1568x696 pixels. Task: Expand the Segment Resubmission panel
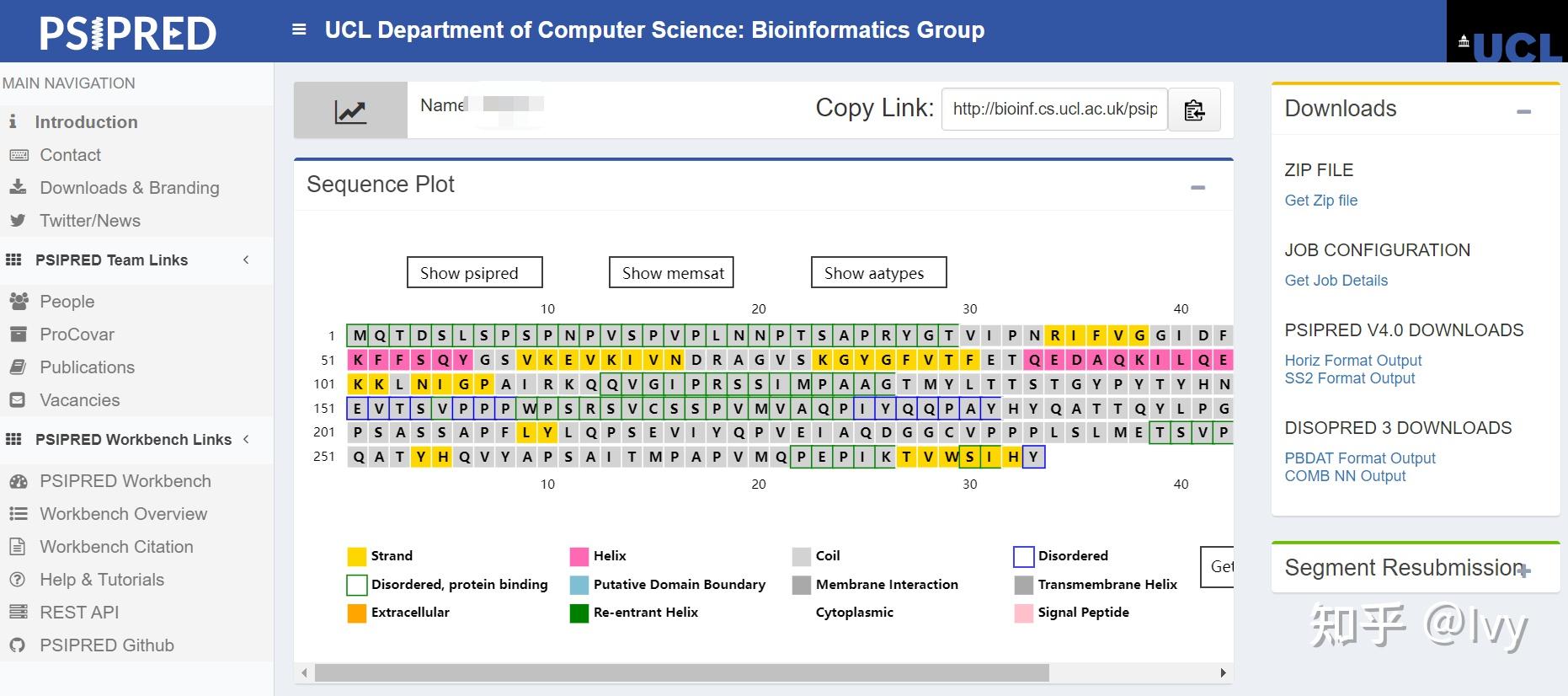pos(1523,570)
